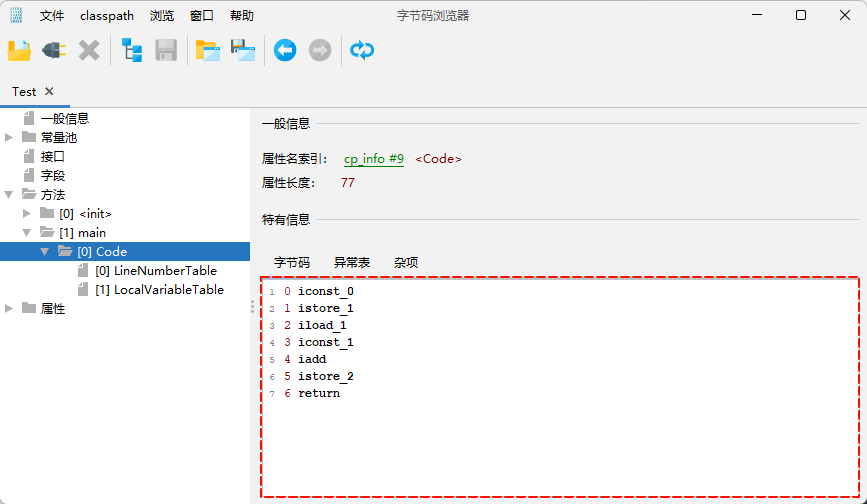The image size is (867, 504).
Task: Expand the 属性 folder arrow
Action: click(x=9, y=308)
